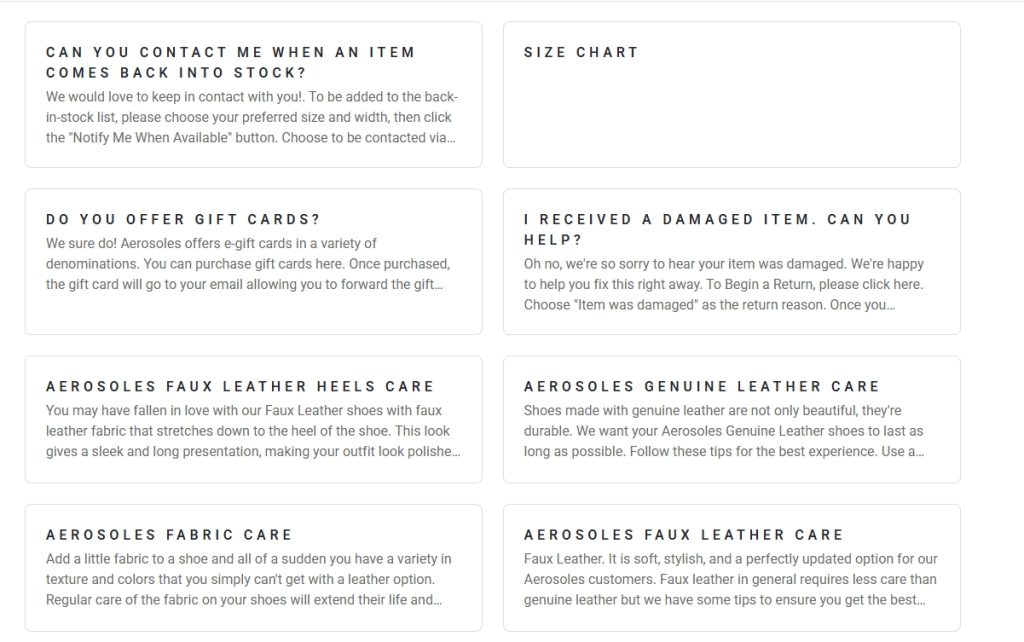Select the Aerosoles Faux Leather Care title
This screenshot has height=642, width=1024.
coord(683,535)
